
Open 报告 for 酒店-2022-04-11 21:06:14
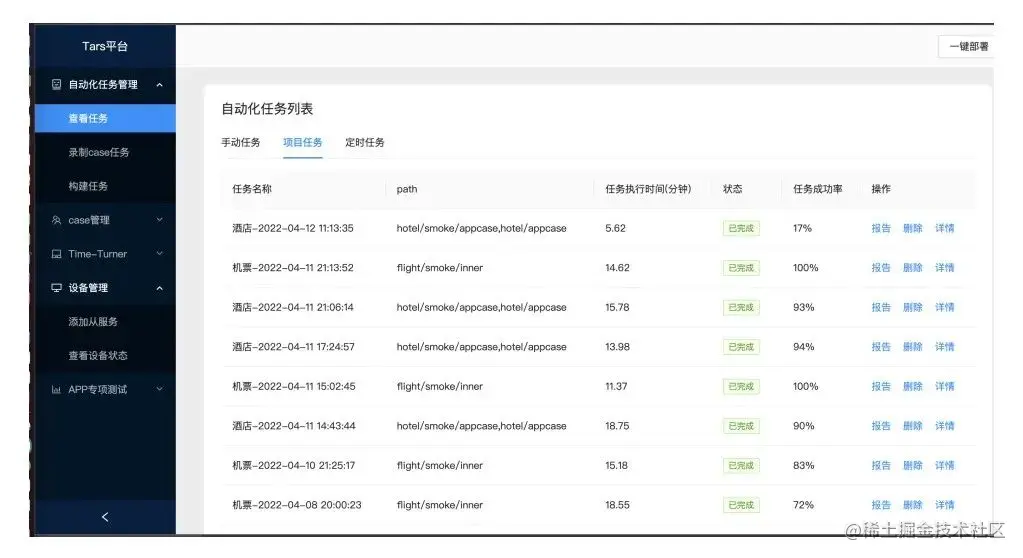pyautogui.click(x=881, y=307)
